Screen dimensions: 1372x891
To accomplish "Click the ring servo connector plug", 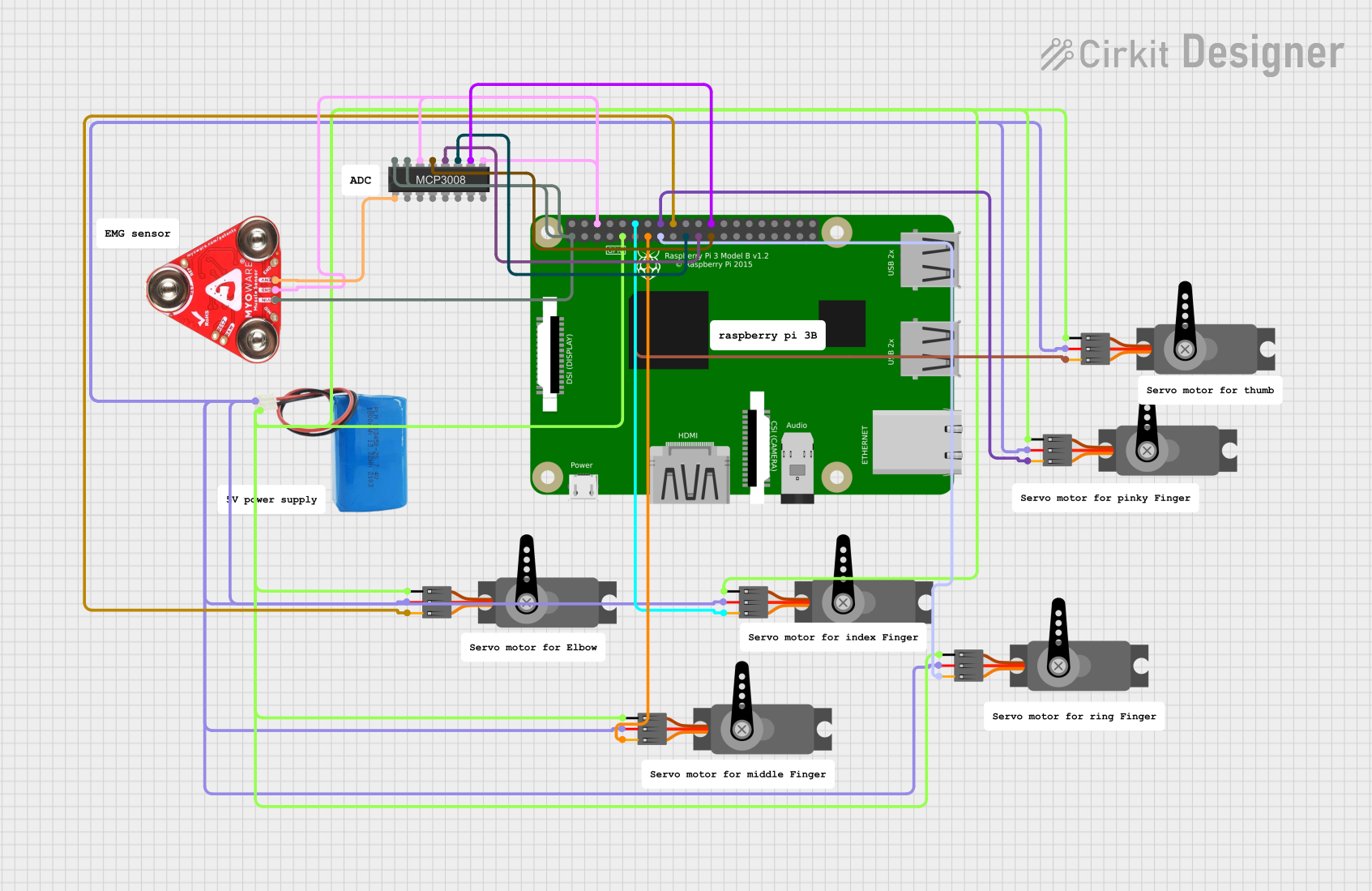I will [x=968, y=665].
